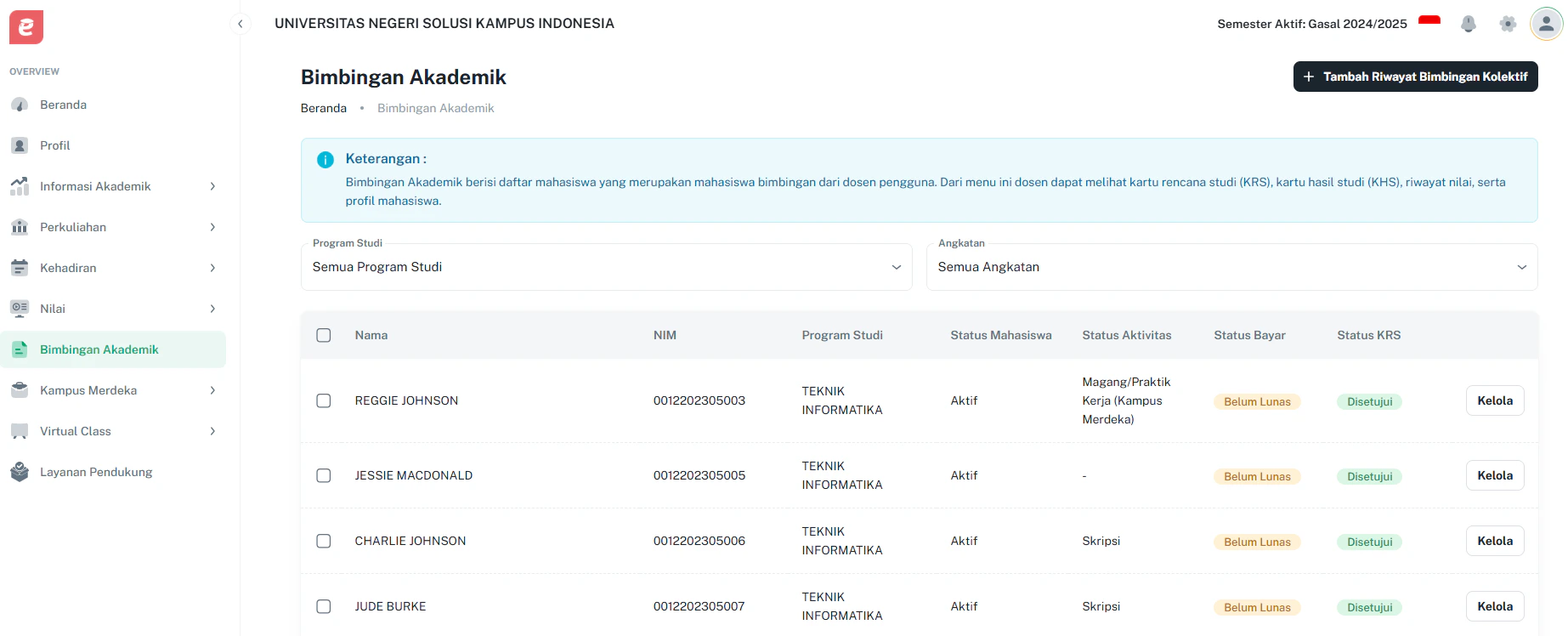Open Profil menu item
1568x636 pixels.
pos(113,145)
